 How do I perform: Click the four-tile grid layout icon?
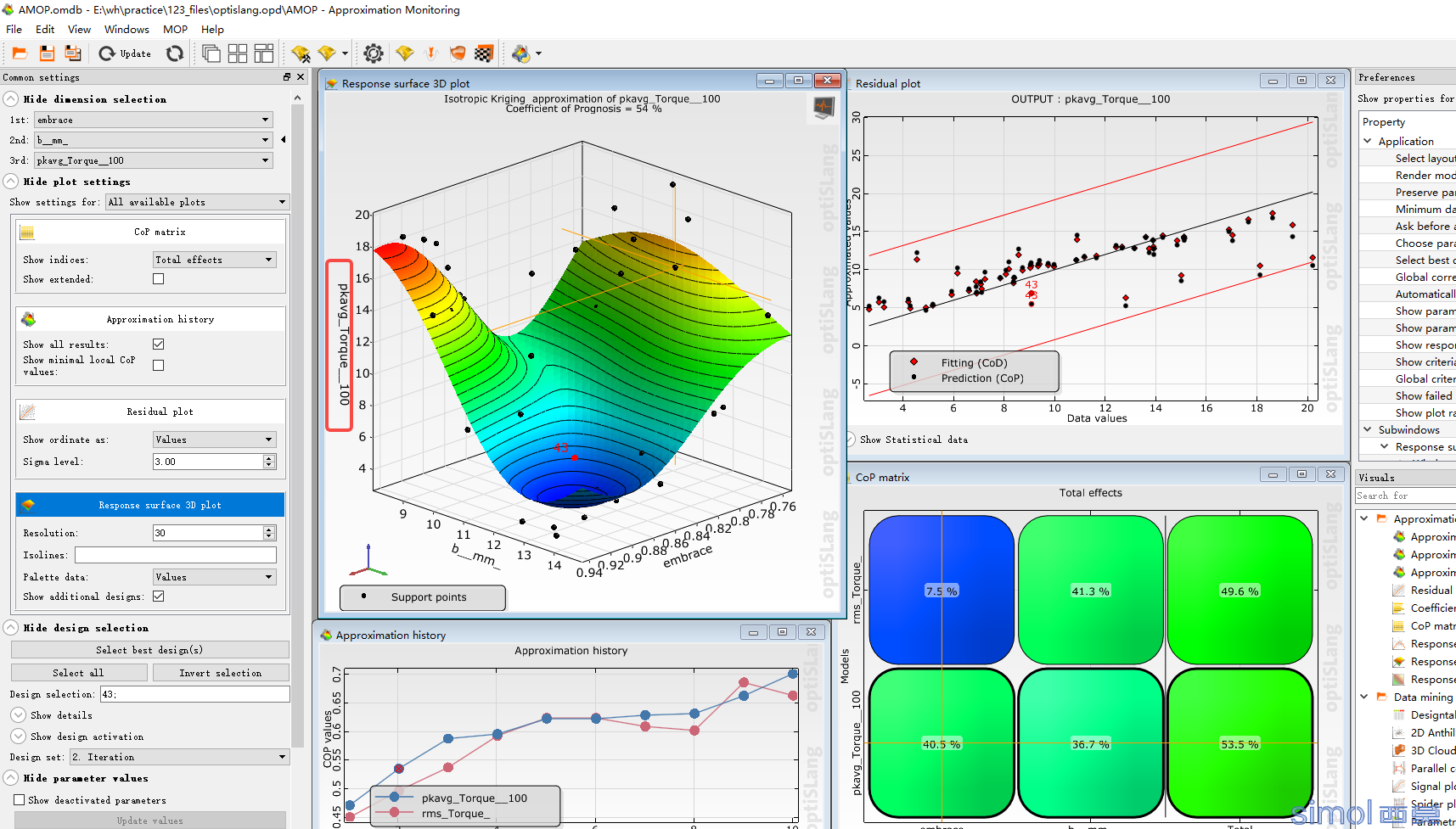pos(238,53)
